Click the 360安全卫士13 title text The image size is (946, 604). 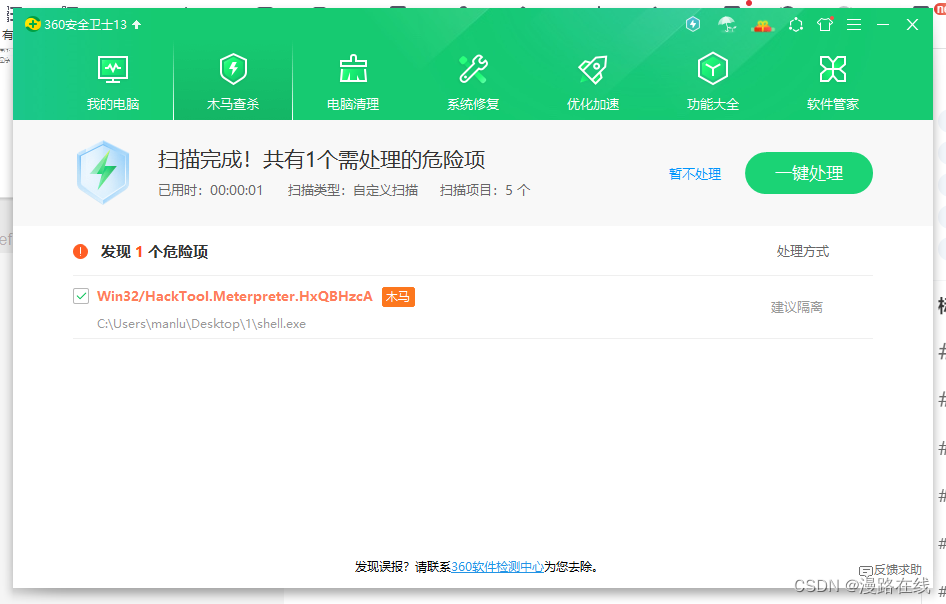(86, 25)
